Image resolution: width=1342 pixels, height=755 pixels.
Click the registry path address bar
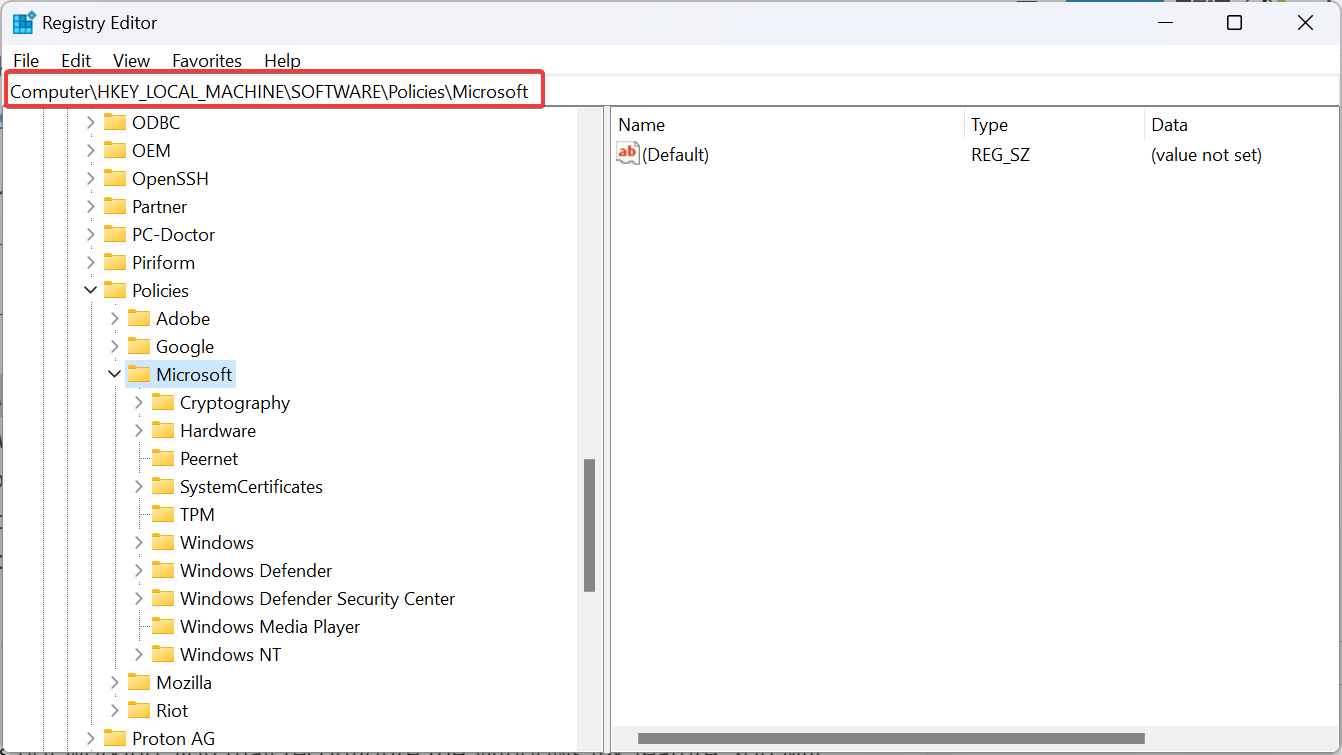[671, 91]
